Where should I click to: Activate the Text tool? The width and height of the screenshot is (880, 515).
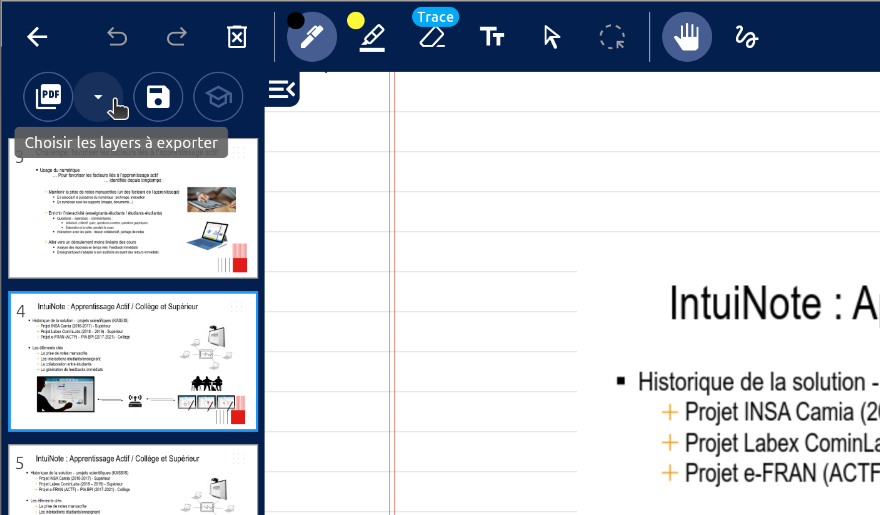[x=492, y=38]
